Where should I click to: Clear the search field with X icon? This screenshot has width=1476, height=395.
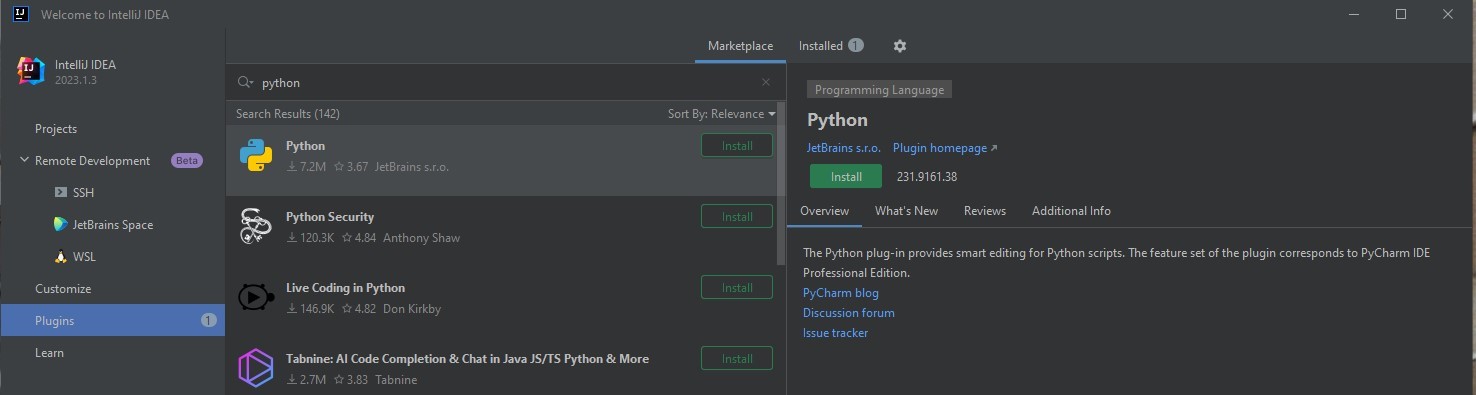[766, 83]
